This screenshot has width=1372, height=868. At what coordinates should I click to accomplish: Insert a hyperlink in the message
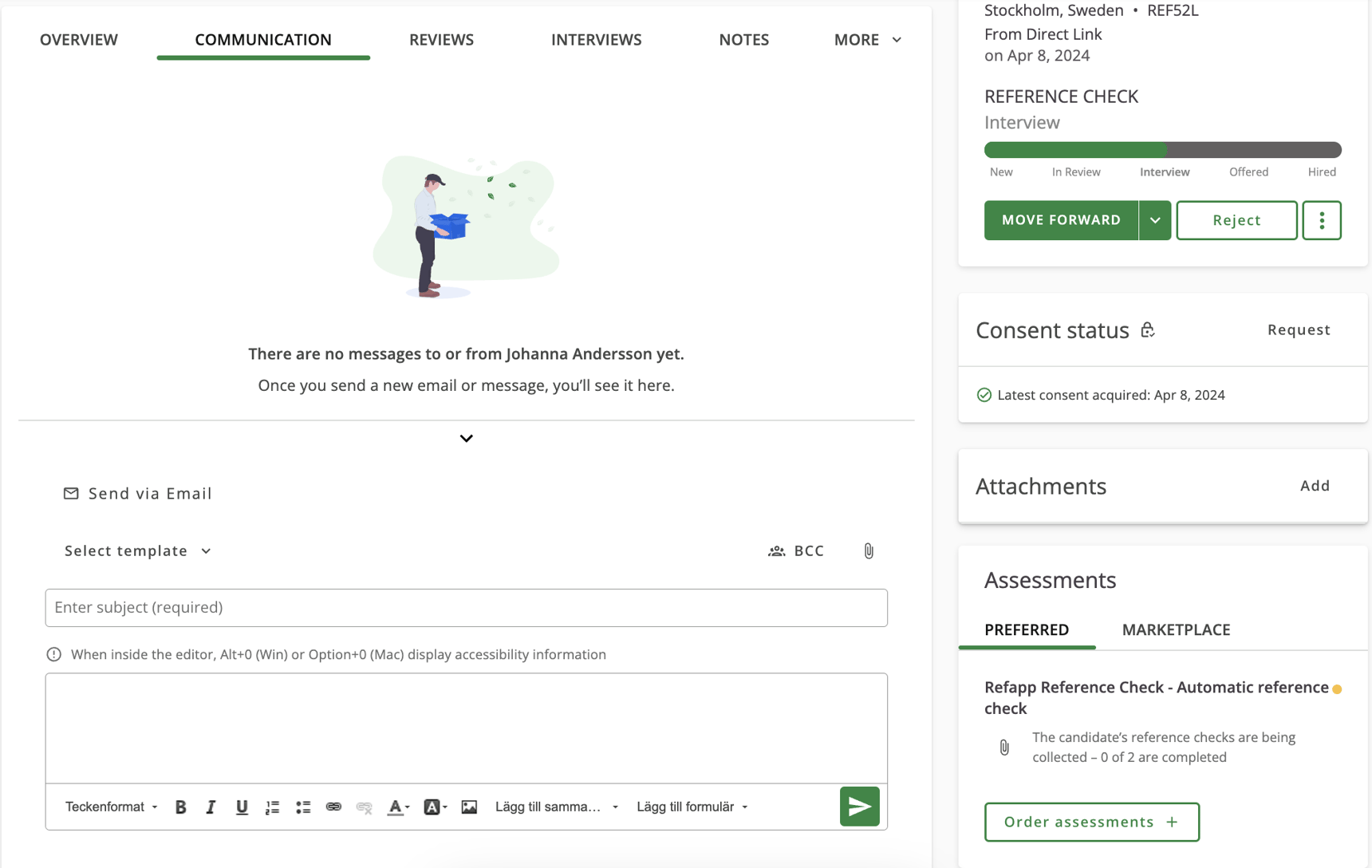point(333,807)
